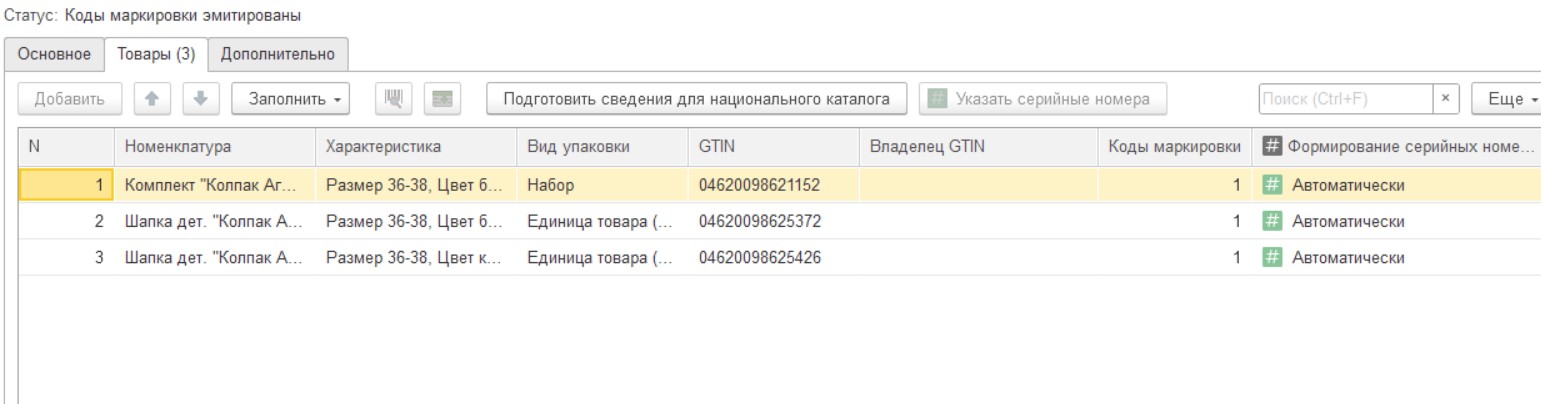The height and width of the screenshot is (404, 1541).
Task: Click hash icon in serial numbers column header
Action: tap(1272, 147)
